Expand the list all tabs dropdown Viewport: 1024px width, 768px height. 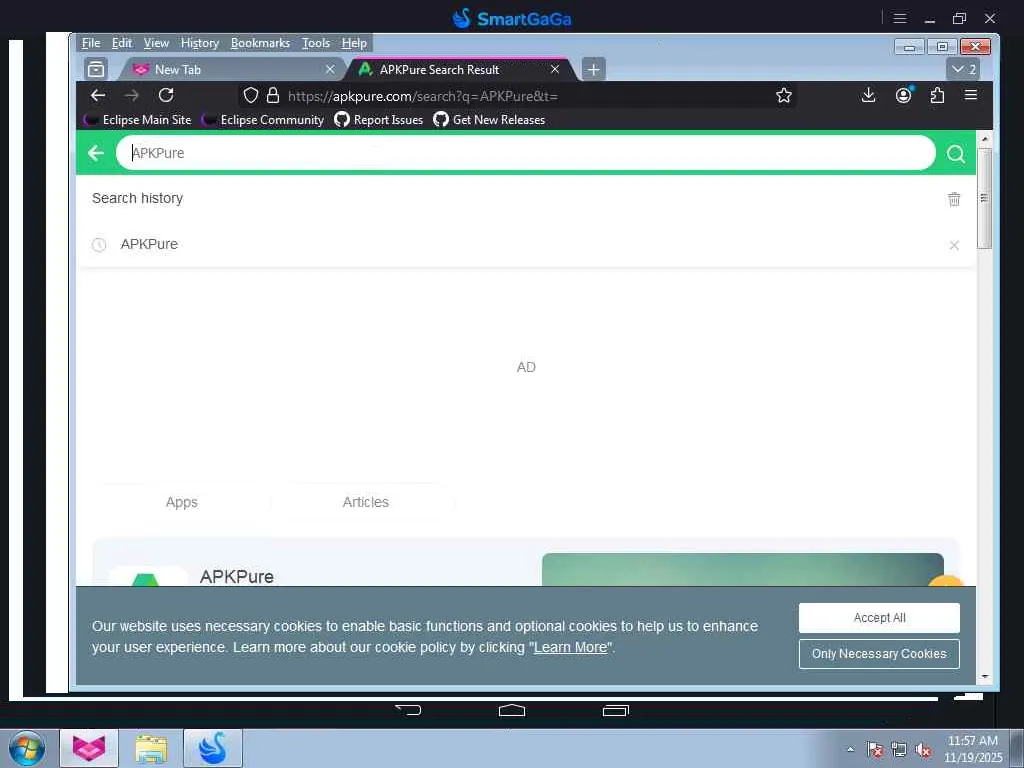click(963, 69)
